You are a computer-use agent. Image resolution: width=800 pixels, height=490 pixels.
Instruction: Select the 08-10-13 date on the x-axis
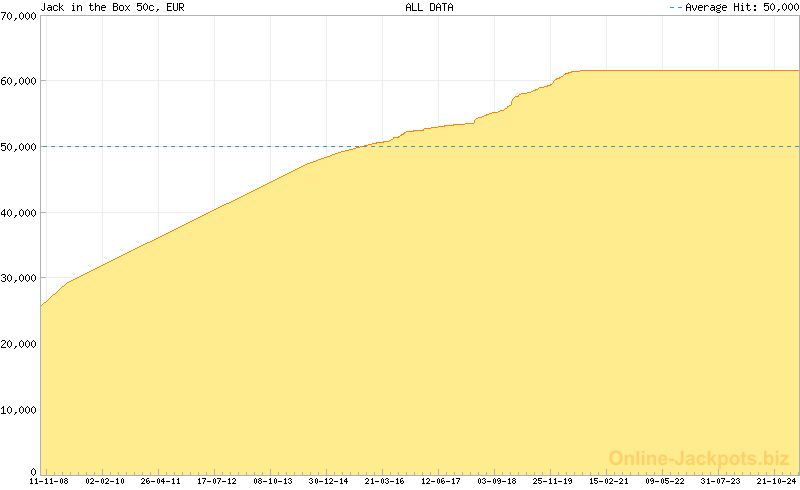click(273, 481)
